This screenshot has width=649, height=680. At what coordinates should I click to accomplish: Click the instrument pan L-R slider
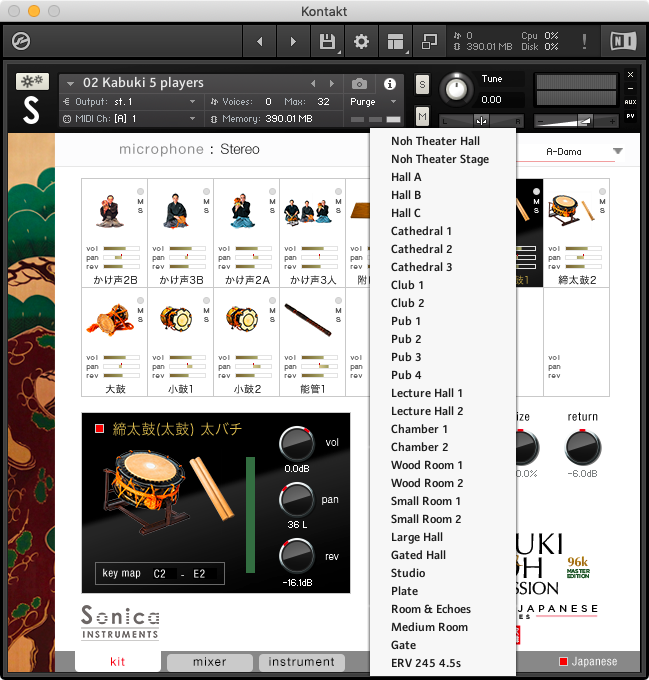coord(481,121)
